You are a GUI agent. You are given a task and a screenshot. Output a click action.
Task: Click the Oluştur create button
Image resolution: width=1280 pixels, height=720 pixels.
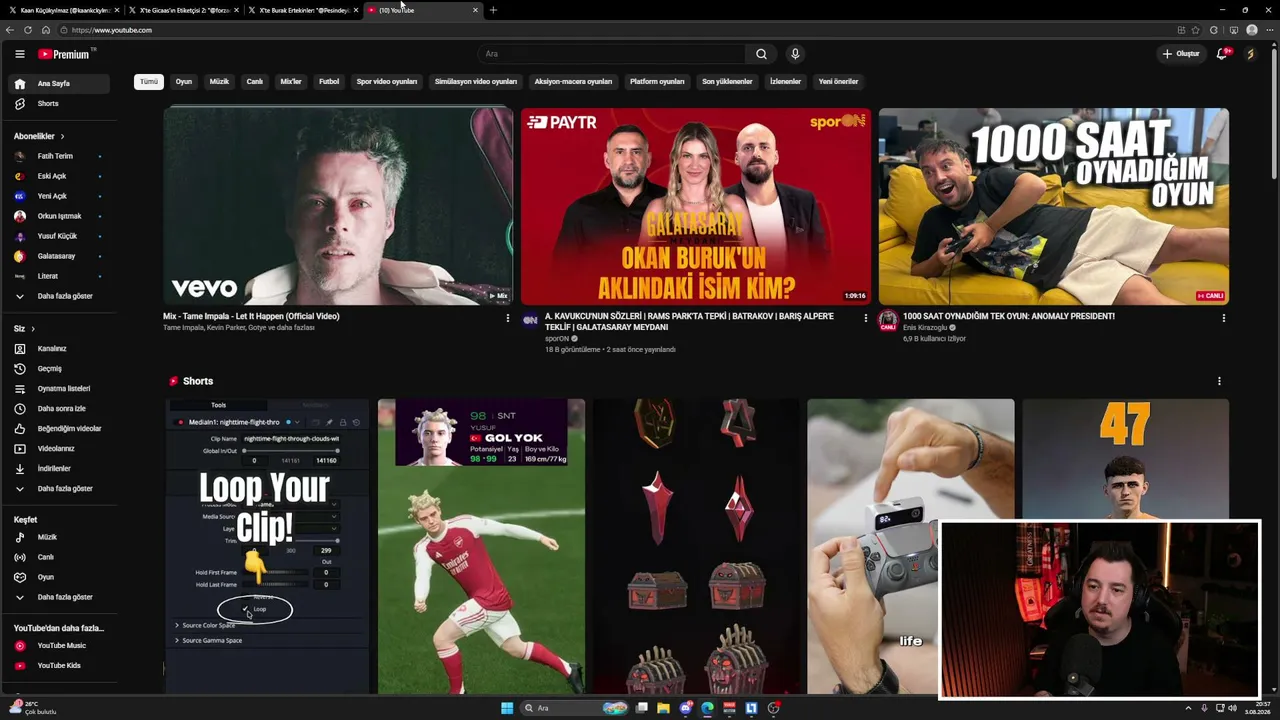(x=1181, y=54)
